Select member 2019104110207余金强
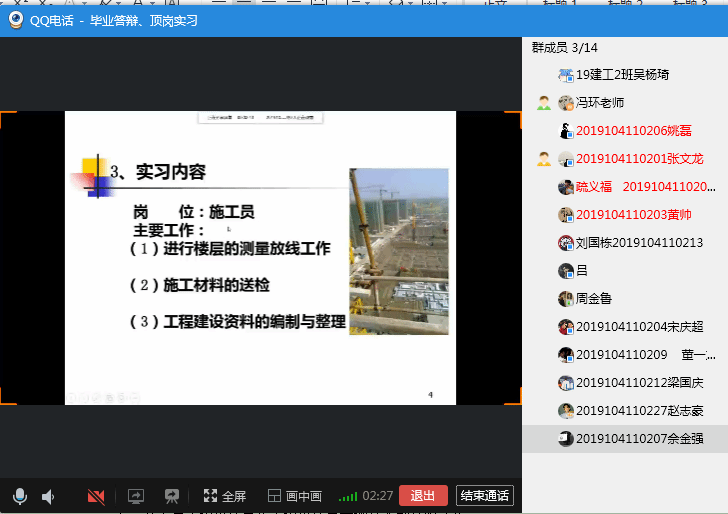The height and width of the screenshot is (514, 728). [x=639, y=439]
